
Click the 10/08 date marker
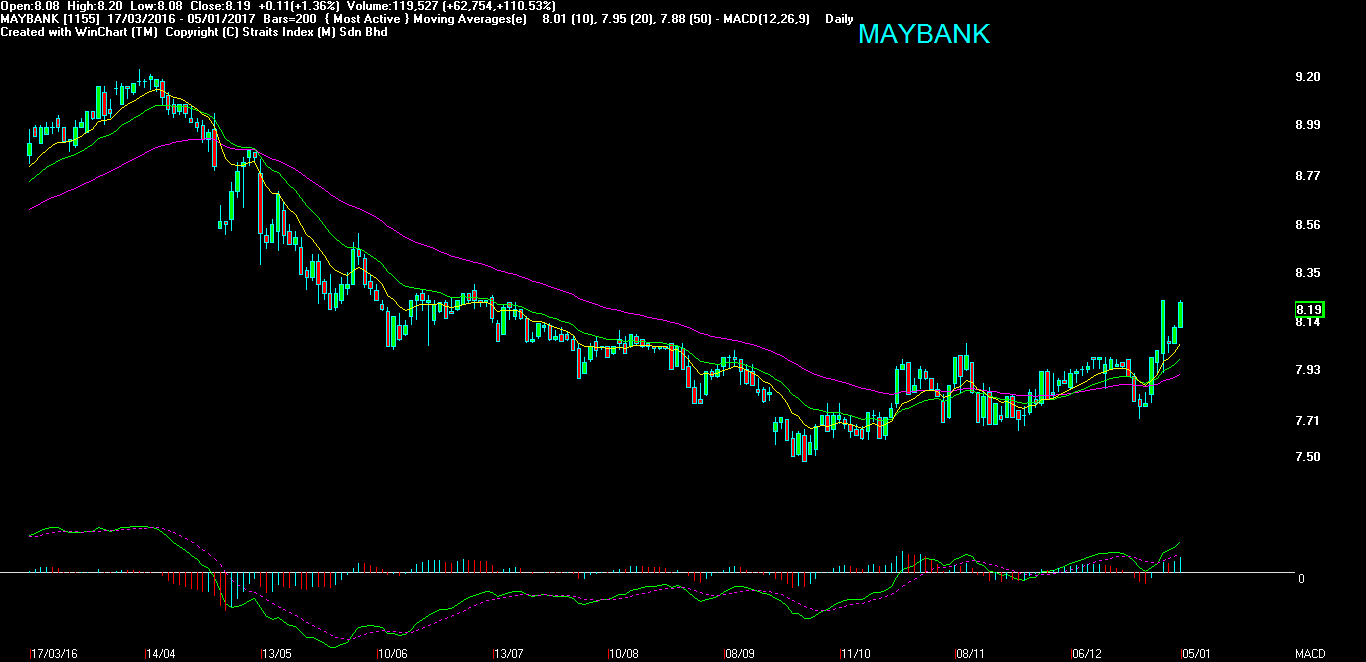(x=625, y=654)
